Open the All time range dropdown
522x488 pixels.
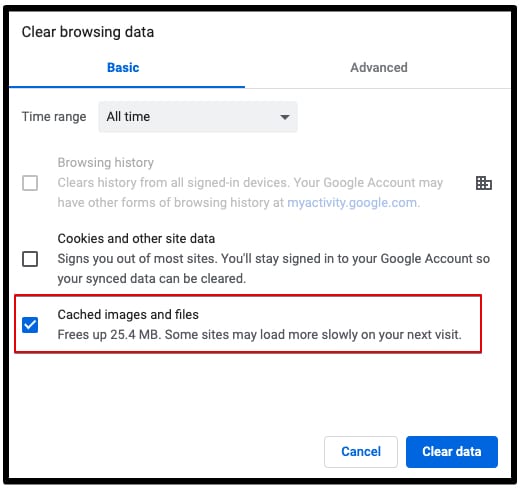[198, 117]
